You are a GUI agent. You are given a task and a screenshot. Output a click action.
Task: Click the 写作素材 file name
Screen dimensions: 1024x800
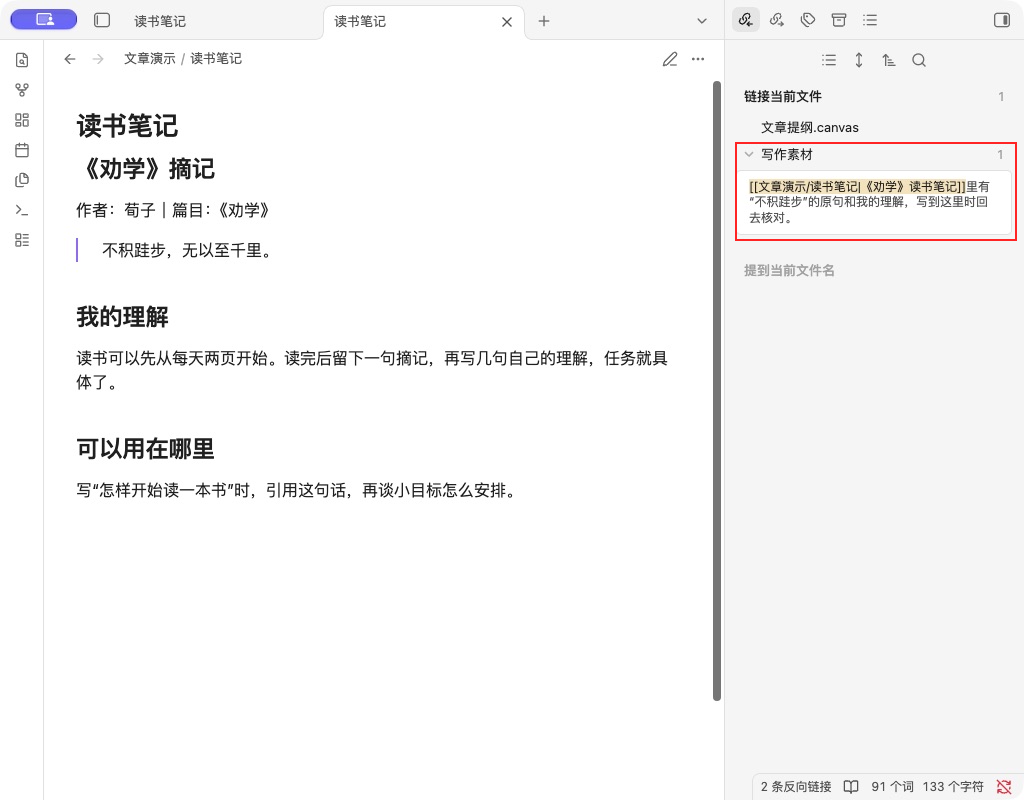point(787,154)
